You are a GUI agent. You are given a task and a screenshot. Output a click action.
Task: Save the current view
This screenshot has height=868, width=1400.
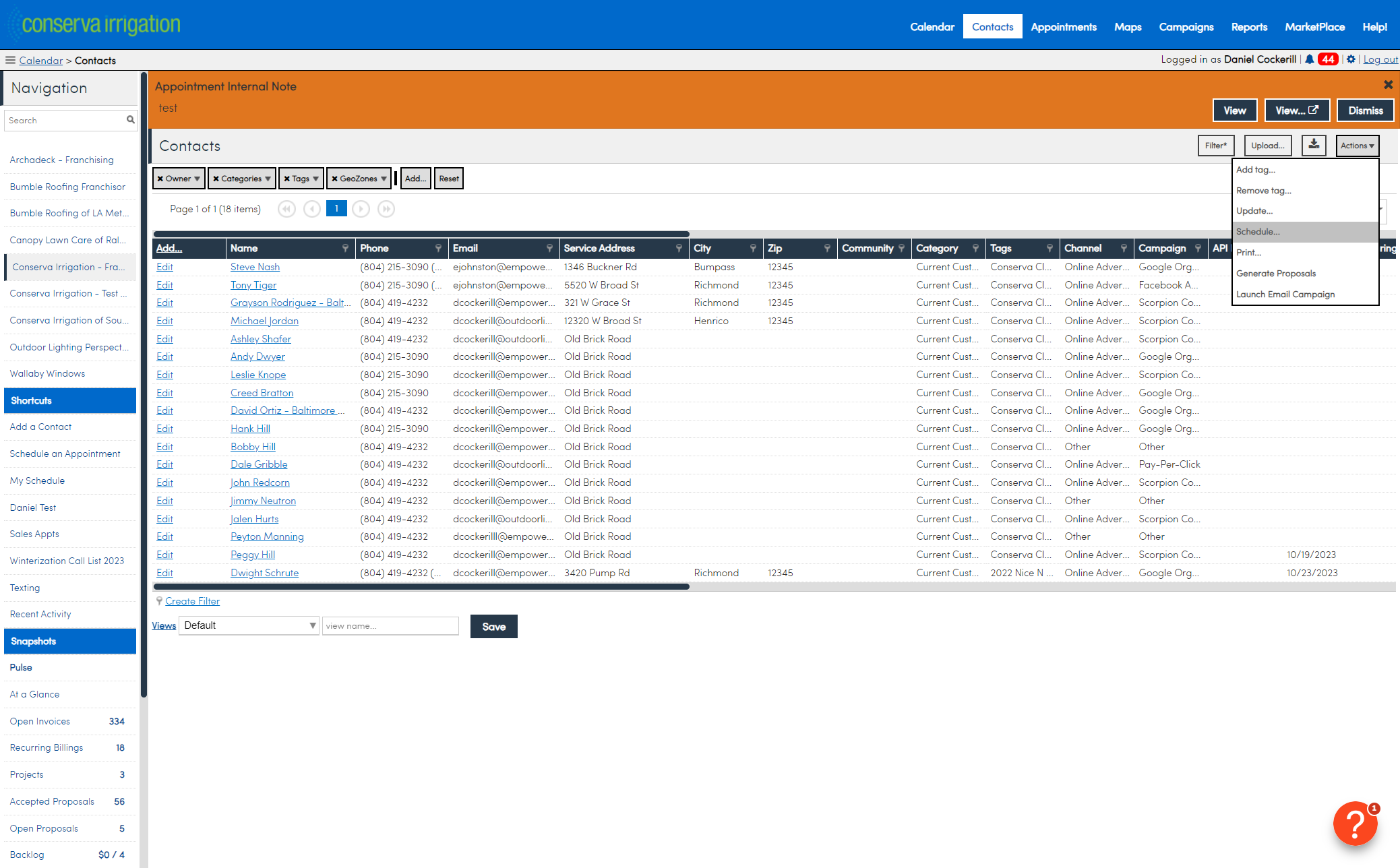494,627
